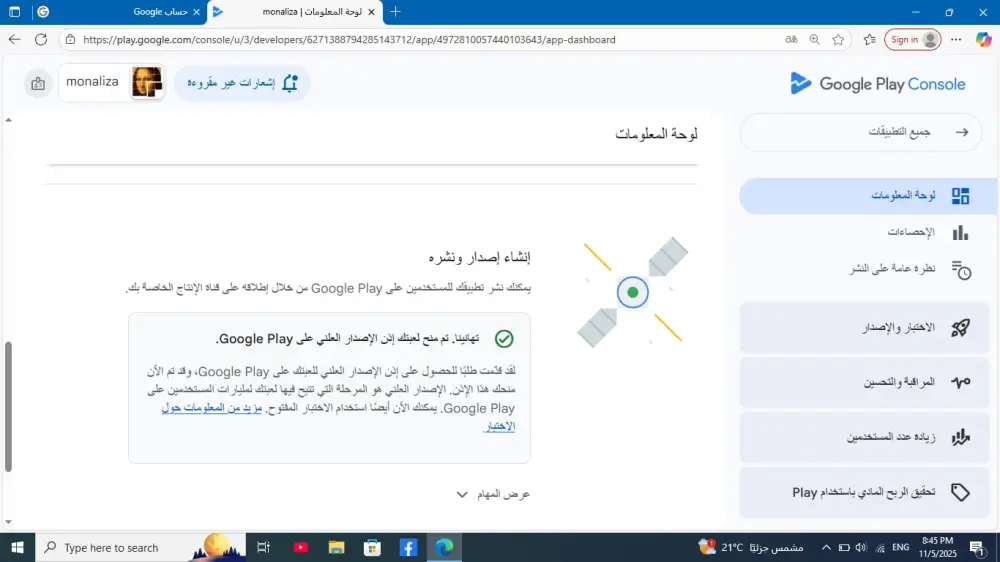This screenshot has height=562, width=1000.
Task: Click the Mona Lisa profile thumbnail
Action: [147, 82]
